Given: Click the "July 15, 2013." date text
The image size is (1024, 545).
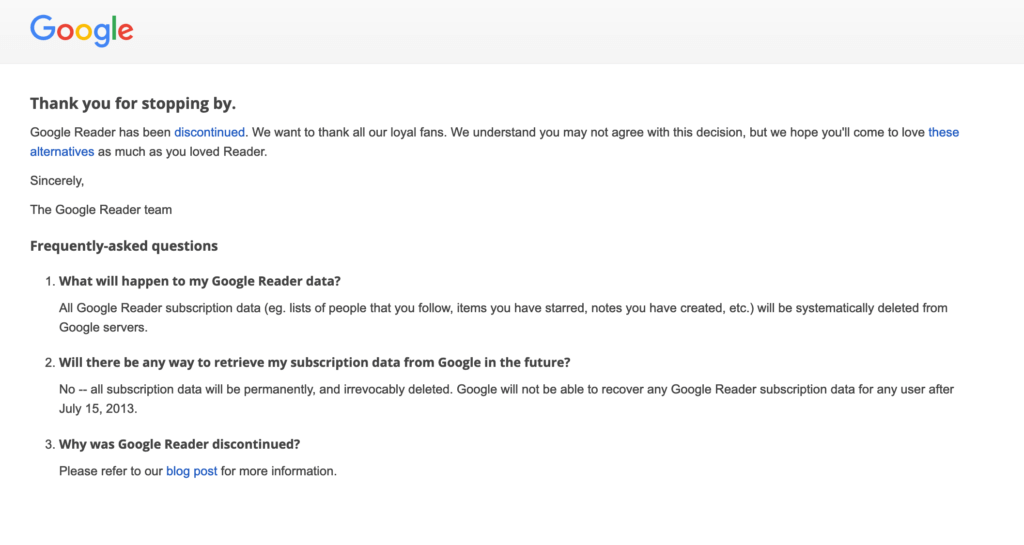Looking at the screenshot, I should [98, 409].
